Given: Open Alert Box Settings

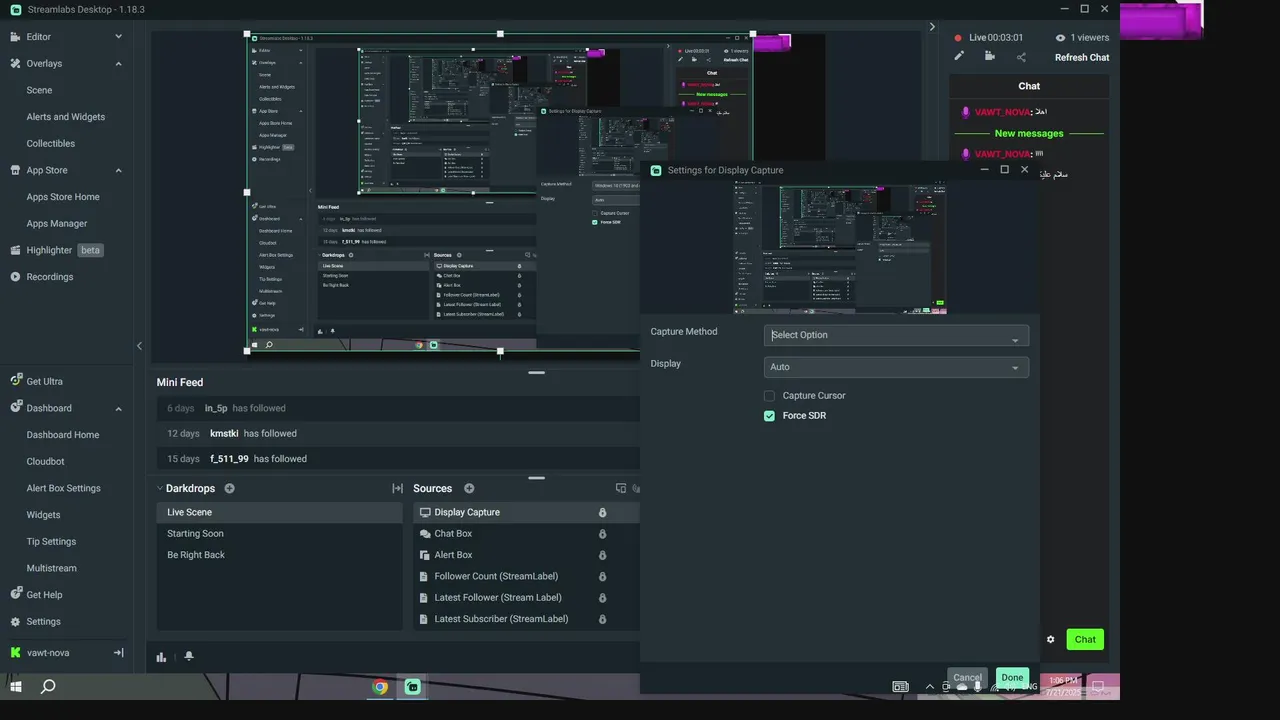Looking at the screenshot, I should pyautogui.click(x=64, y=488).
